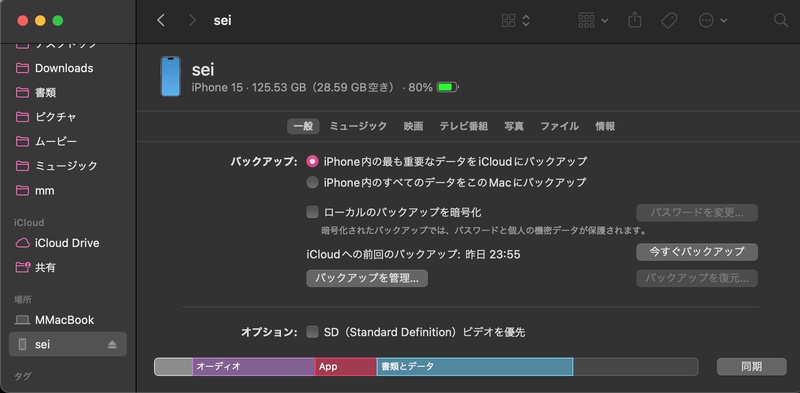Viewport: 800px width, 393px height.
Task: Click the mm folder icon
Action: (x=22, y=190)
